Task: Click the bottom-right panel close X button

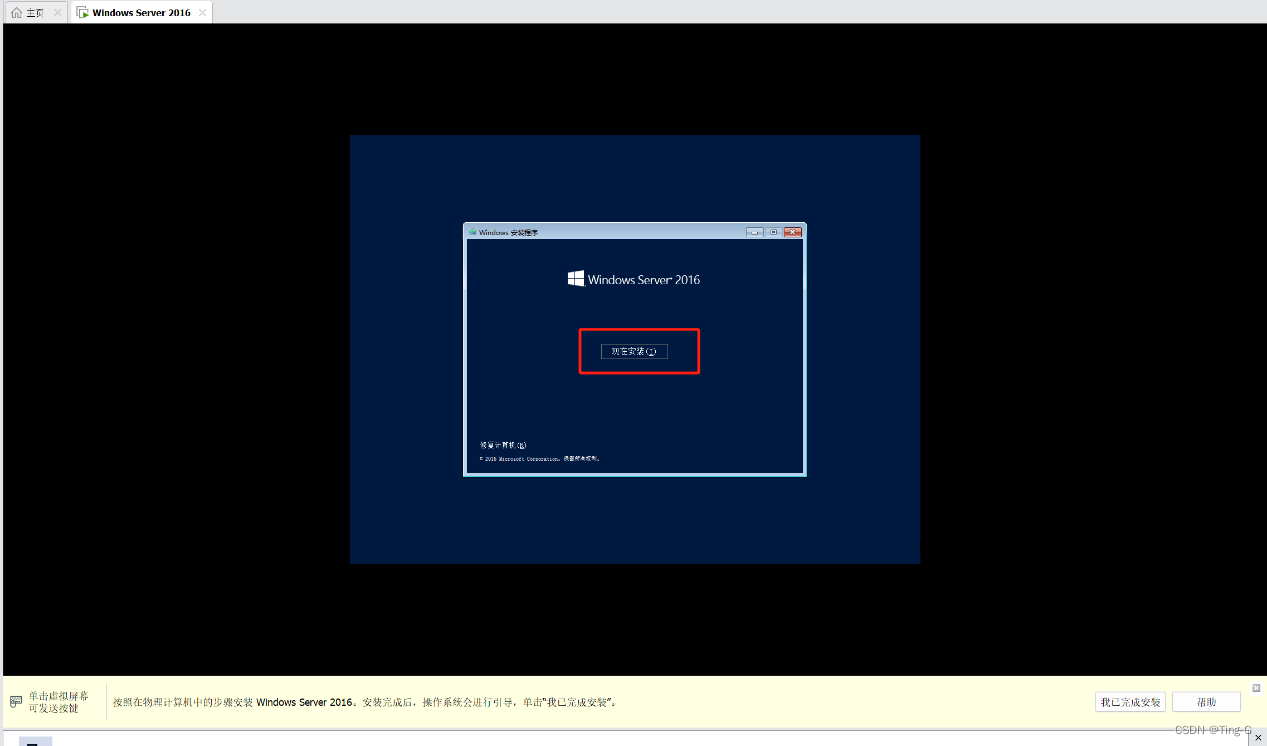Action: click(x=1258, y=737)
